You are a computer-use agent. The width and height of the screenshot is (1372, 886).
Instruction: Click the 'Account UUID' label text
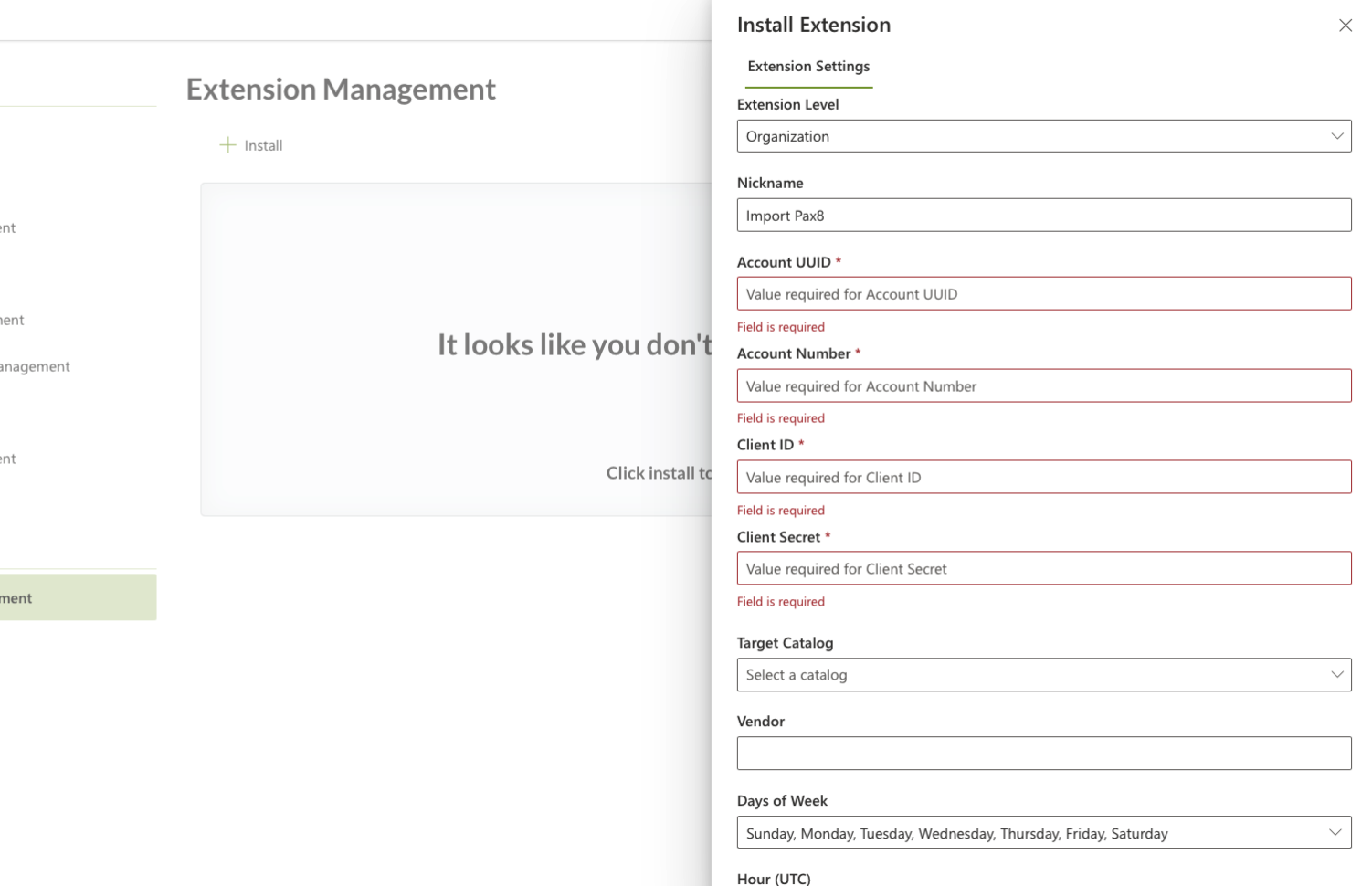784,262
